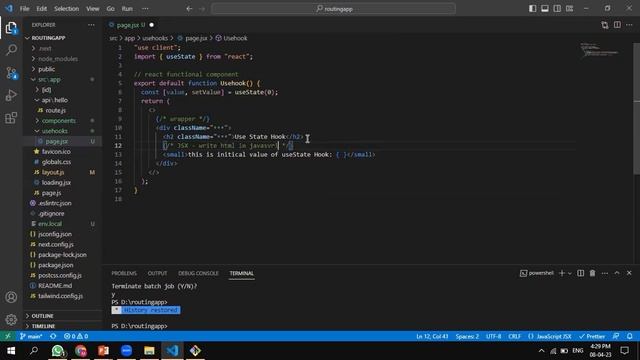640x360 pixels.
Task: Go back using the navigation arrow
Action: (189, 9)
